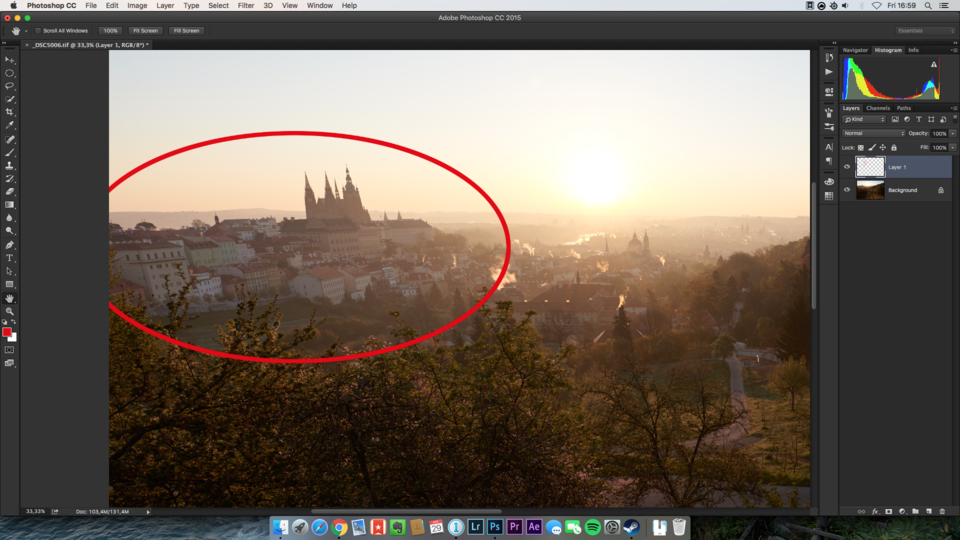Select the Clone Stamp tool
The image size is (960, 540).
[10, 165]
